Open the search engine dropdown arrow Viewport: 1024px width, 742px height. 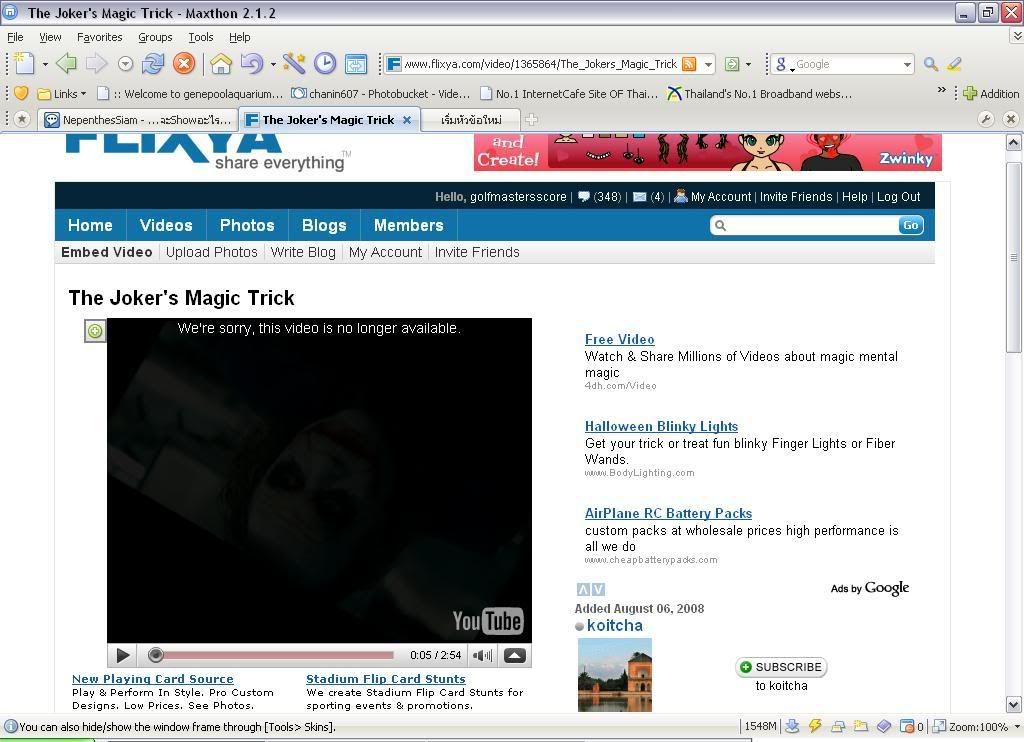point(907,64)
